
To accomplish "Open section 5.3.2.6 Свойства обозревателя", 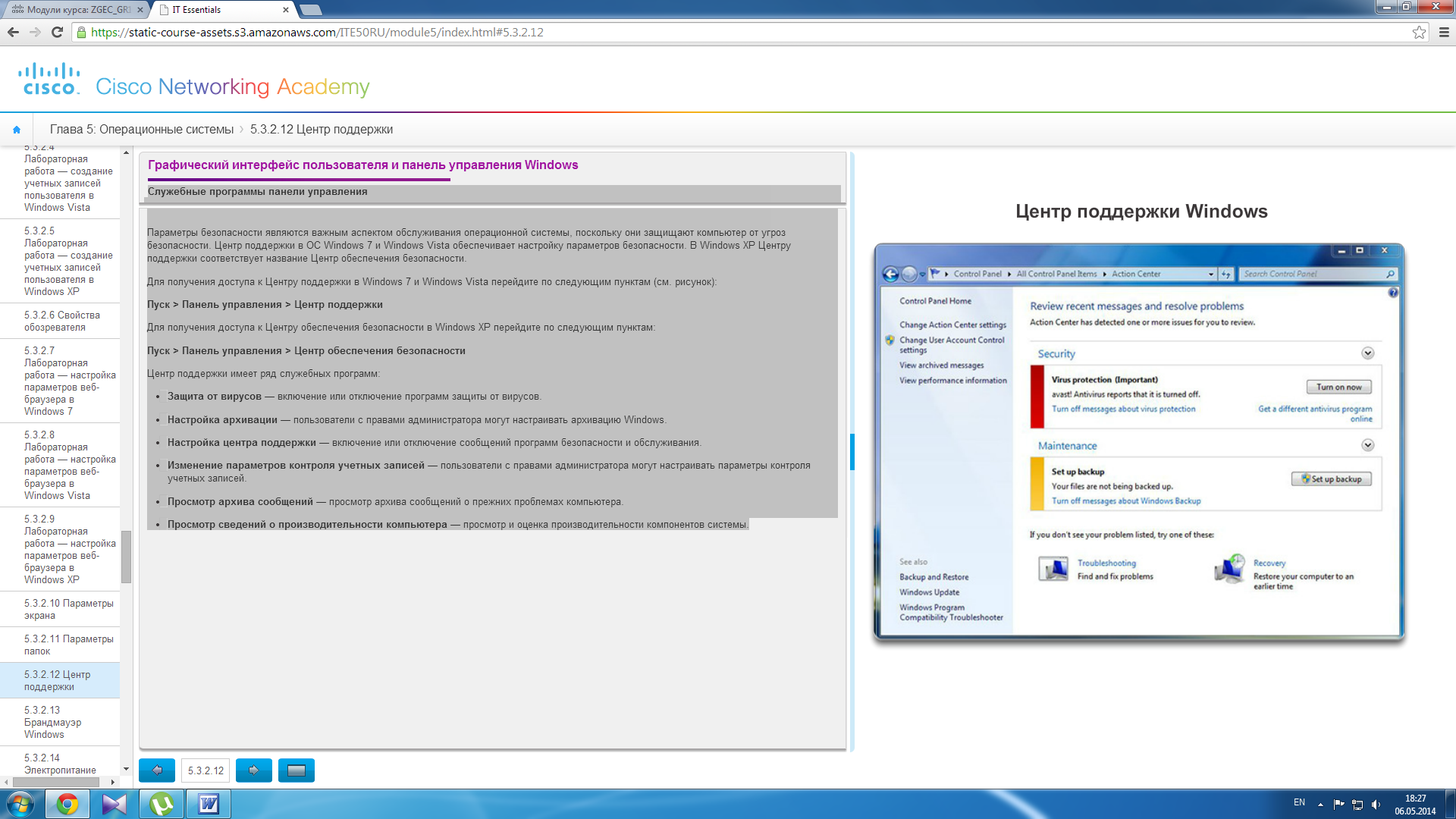I will [x=60, y=321].
